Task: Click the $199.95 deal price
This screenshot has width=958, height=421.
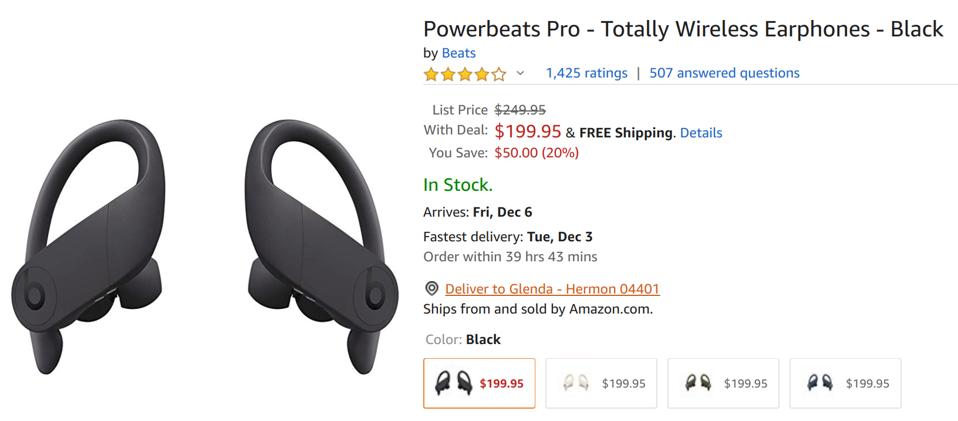Action: pos(527,132)
